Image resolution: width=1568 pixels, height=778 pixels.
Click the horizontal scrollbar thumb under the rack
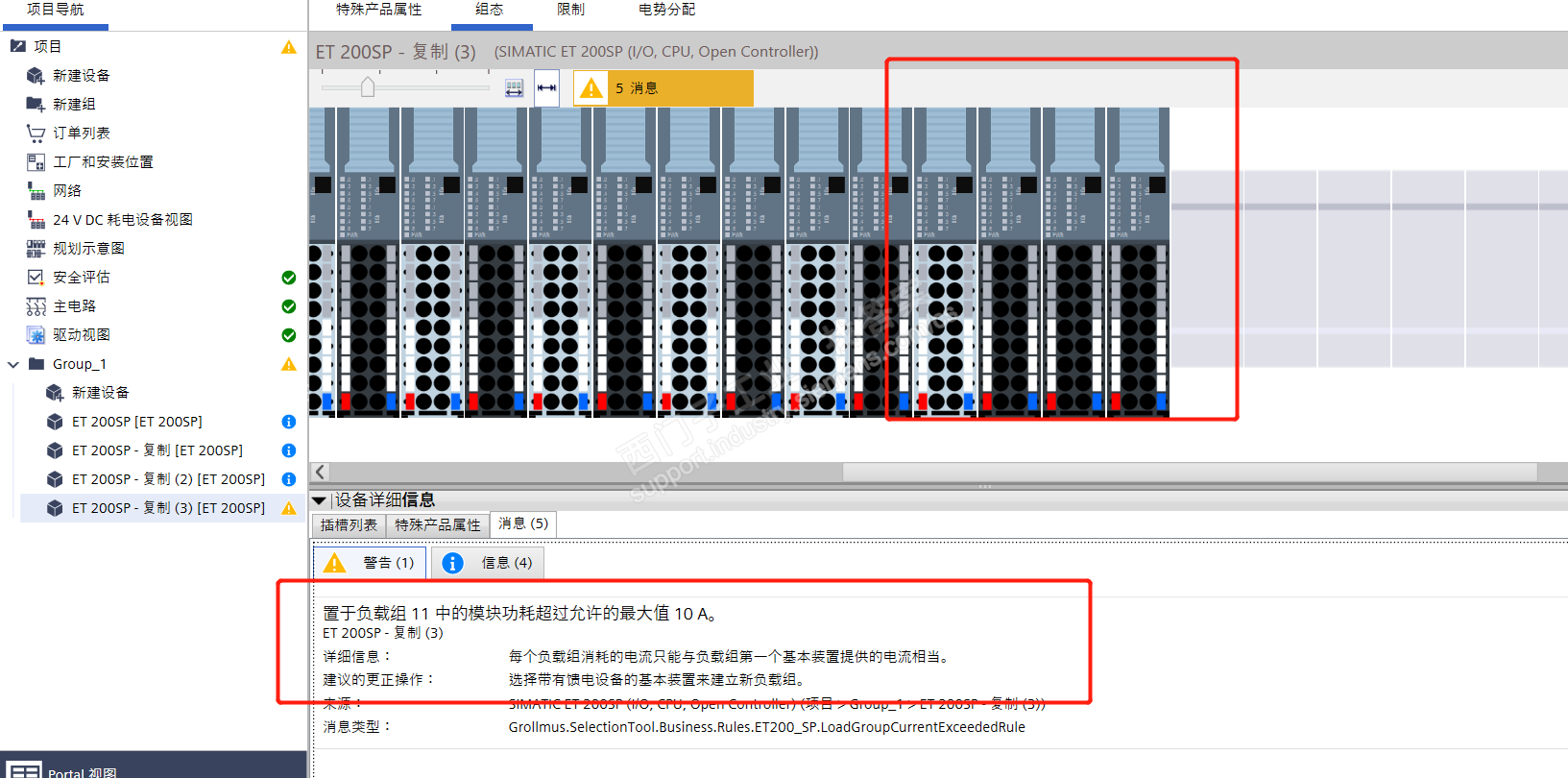click(1190, 472)
